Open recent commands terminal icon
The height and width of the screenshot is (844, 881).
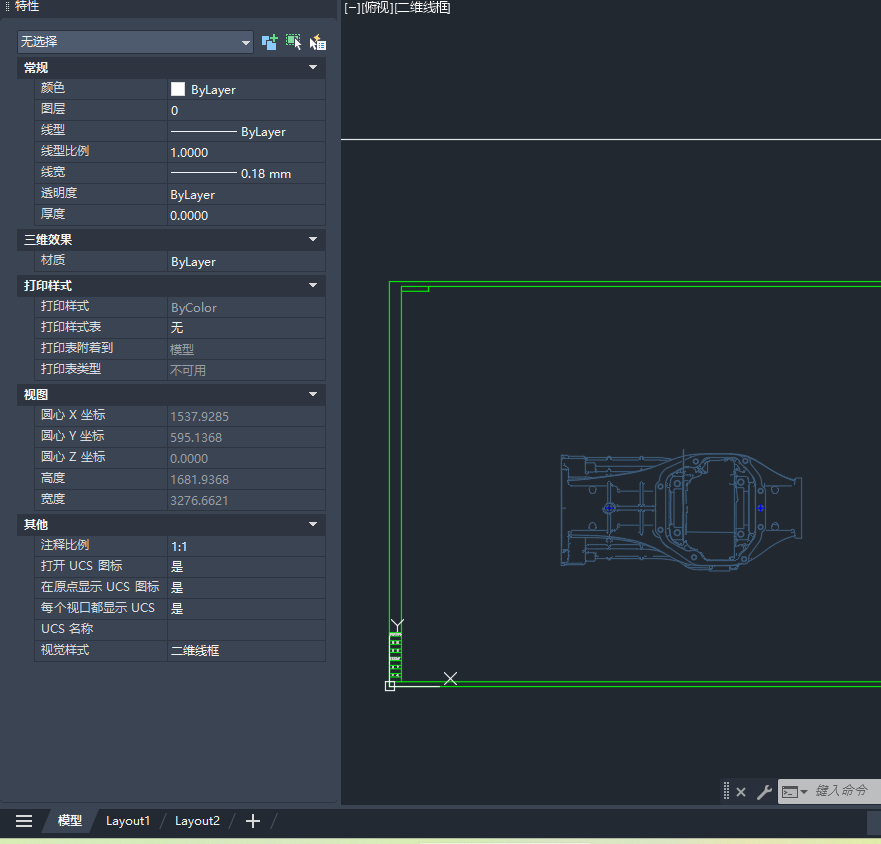pos(794,792)
